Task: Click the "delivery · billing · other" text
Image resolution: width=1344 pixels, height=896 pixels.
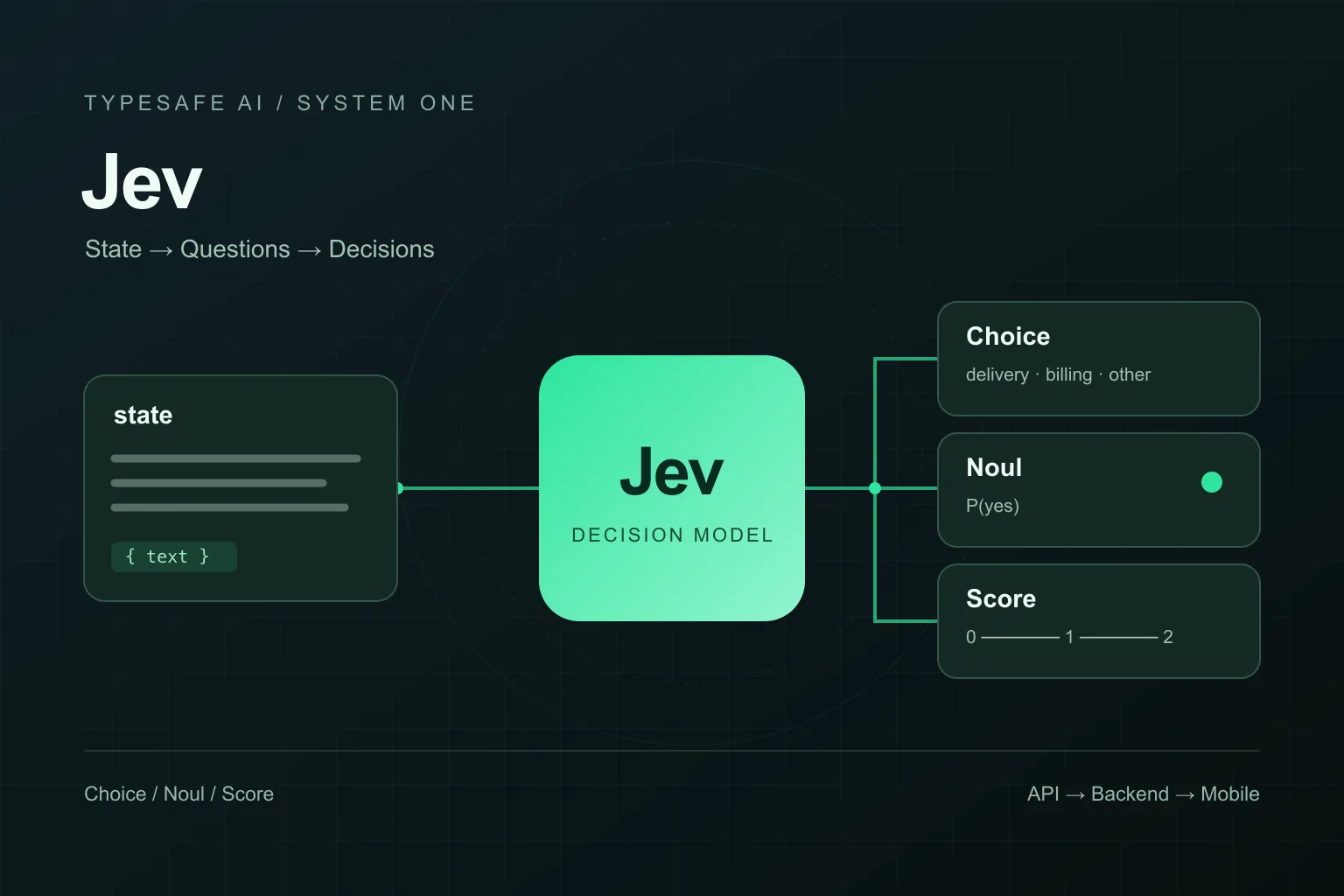Action: click(1058, 374)
